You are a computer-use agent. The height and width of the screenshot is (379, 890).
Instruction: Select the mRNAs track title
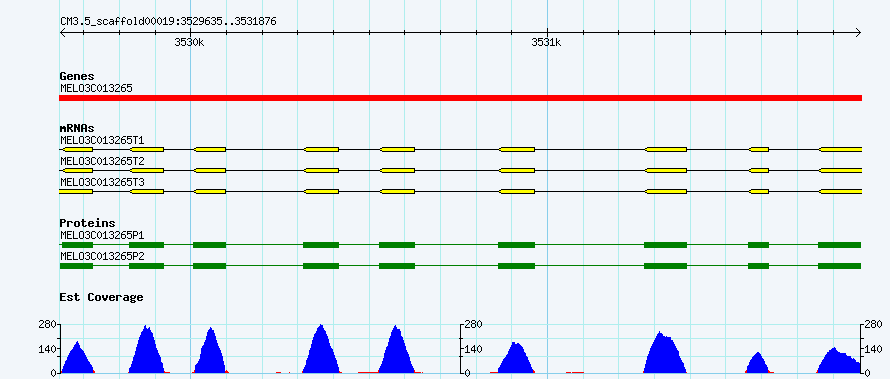(x=77, y=129)
